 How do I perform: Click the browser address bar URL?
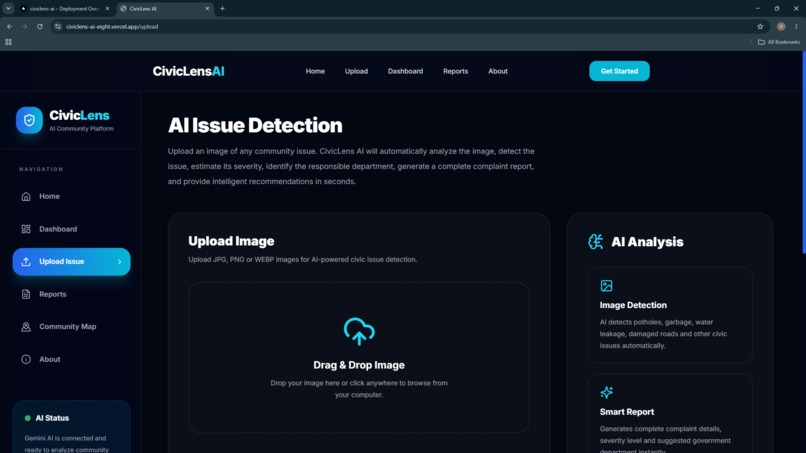point(112,26)
